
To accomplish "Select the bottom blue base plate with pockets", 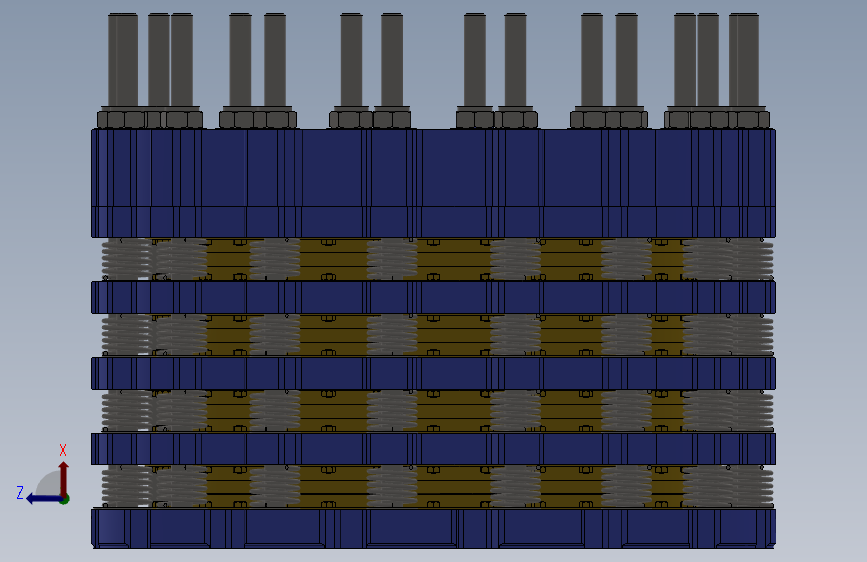I will pyautogui.click(x=434, y=529).
